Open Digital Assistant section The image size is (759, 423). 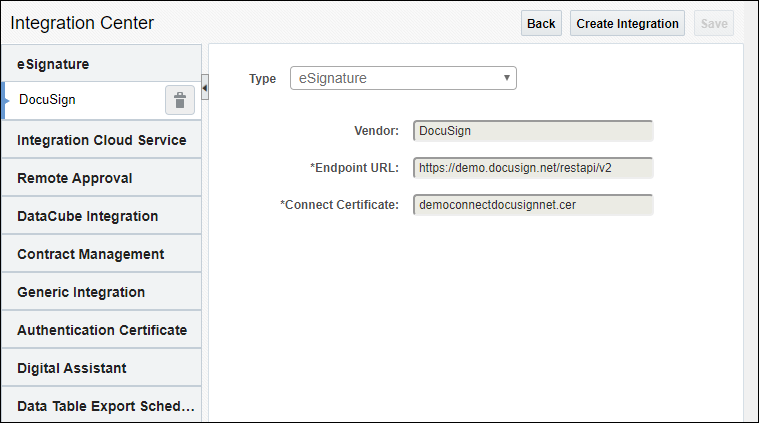pos(101,368)
